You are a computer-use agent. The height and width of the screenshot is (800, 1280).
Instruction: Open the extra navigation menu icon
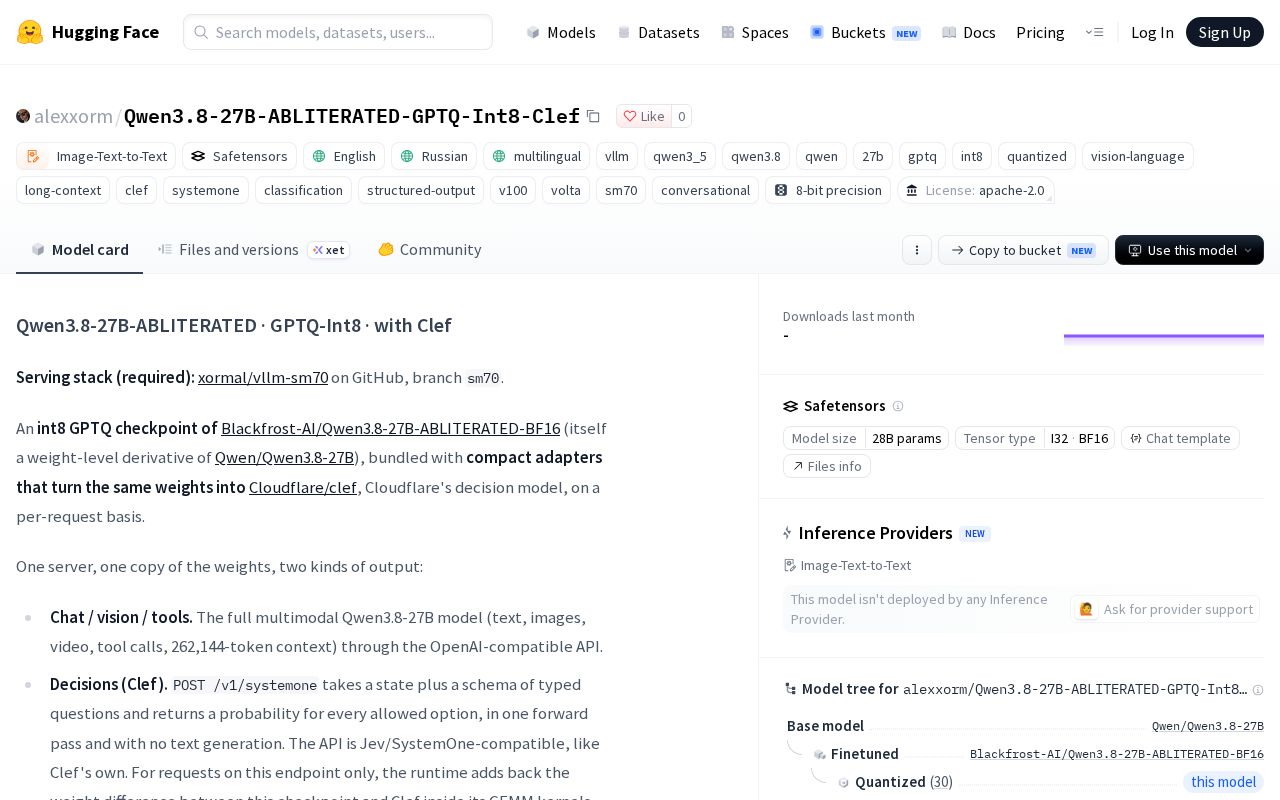click(1094, 32)
